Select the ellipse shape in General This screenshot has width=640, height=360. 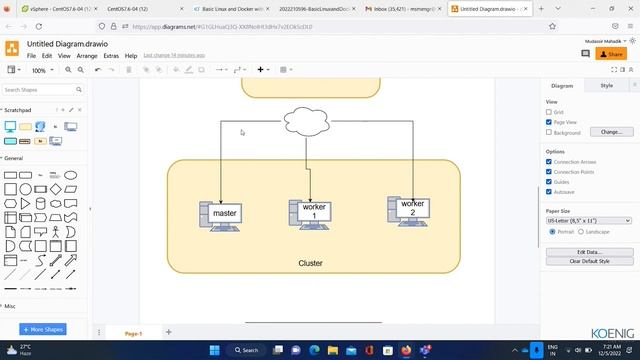71,176
